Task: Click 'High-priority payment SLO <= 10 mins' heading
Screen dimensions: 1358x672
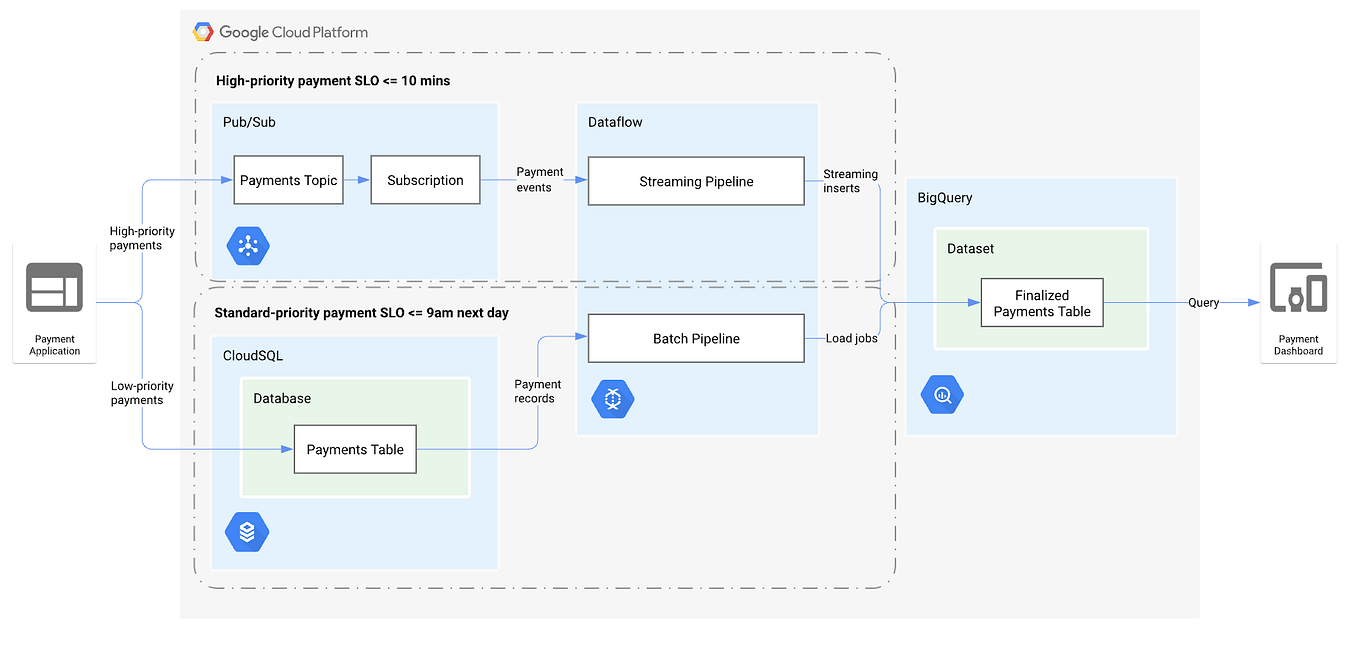Action: pos(333,80)
